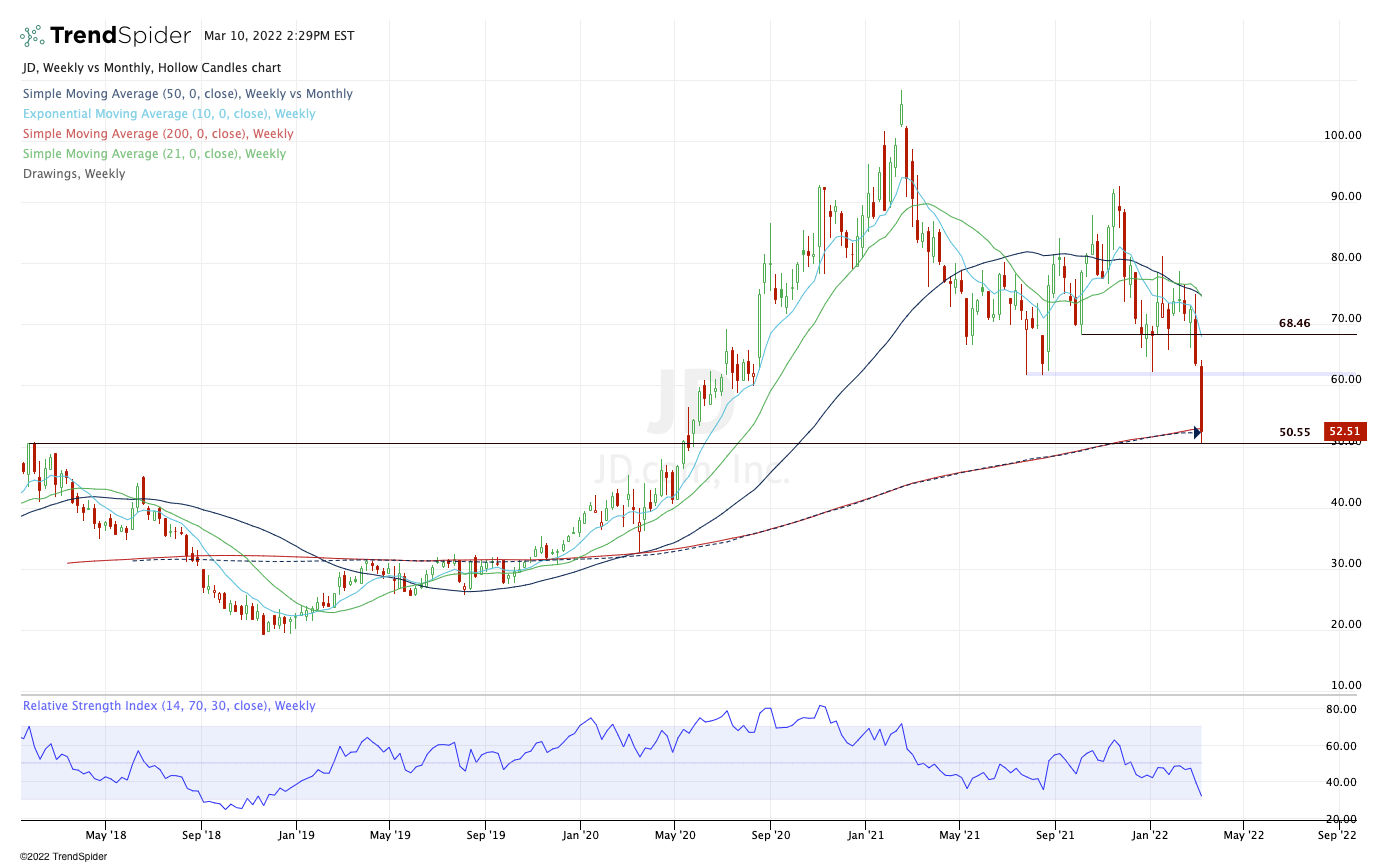
Task: Click the JD Weekly vs Monthly chart title
Action: pos(151,68)
